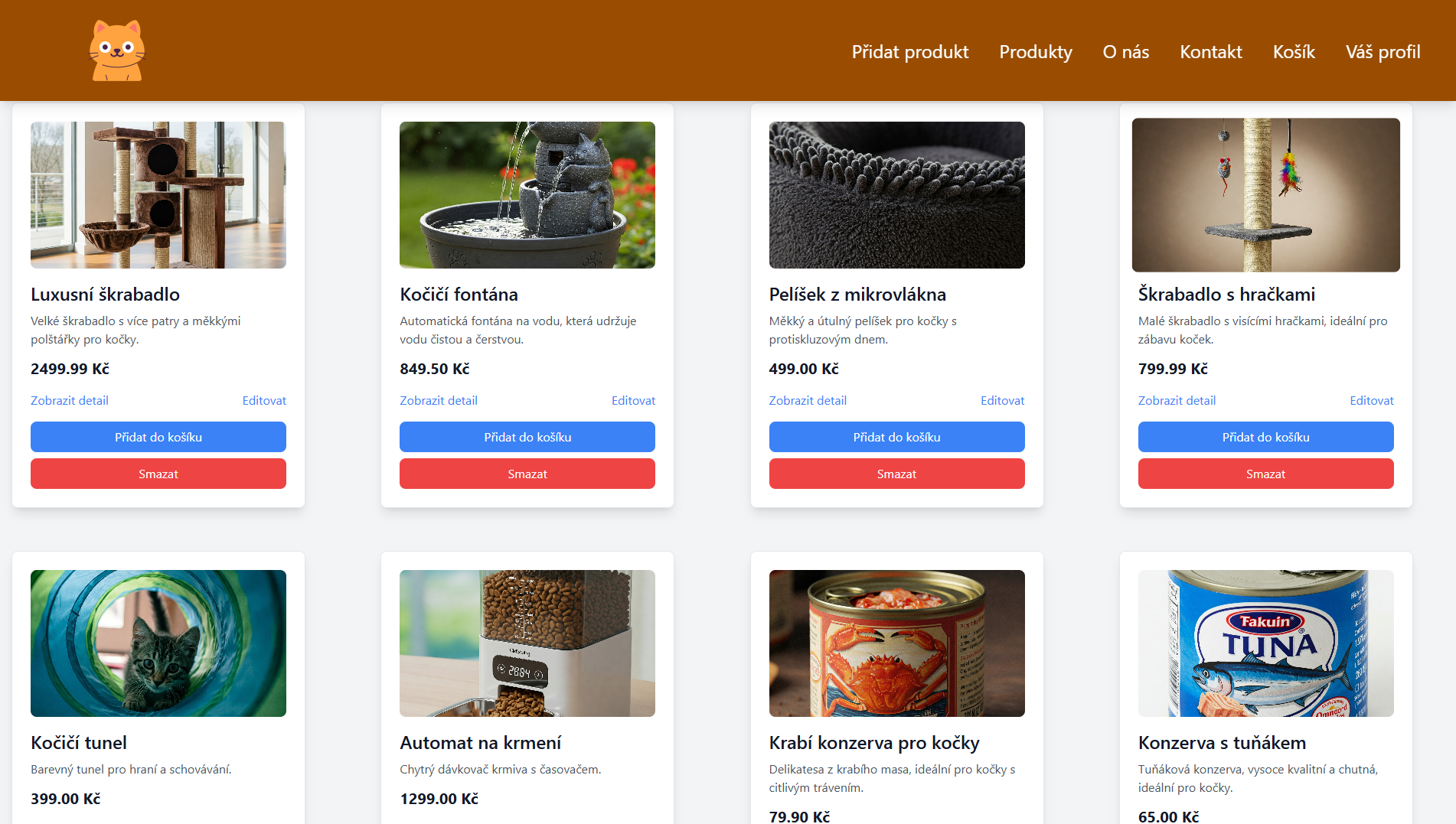Click the Kočičí fontána product photo
1456x824 pixels.
pos(527,195)
